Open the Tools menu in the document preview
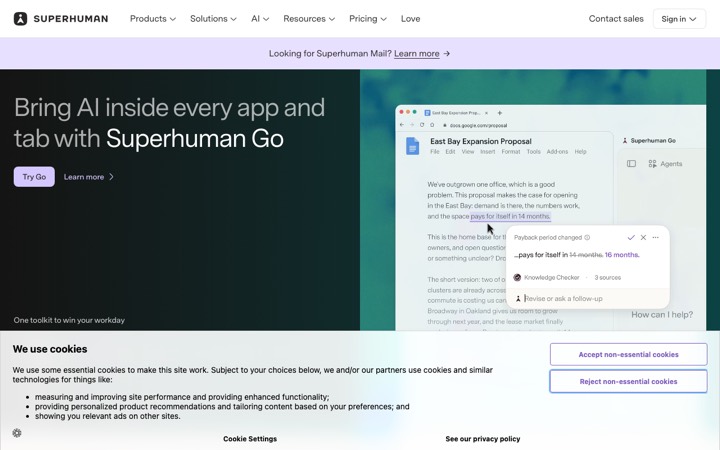720x450 pixels. click(x=534, y=152)
